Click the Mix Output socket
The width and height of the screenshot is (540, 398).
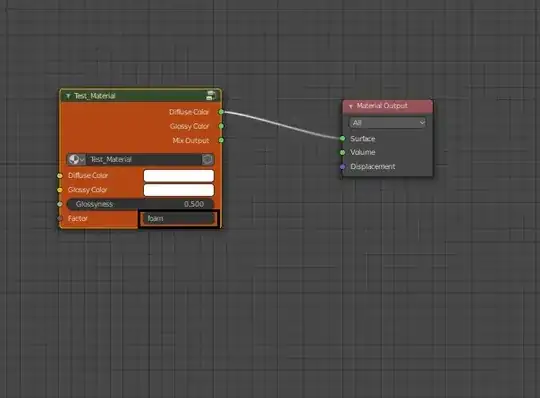(221, 140)
